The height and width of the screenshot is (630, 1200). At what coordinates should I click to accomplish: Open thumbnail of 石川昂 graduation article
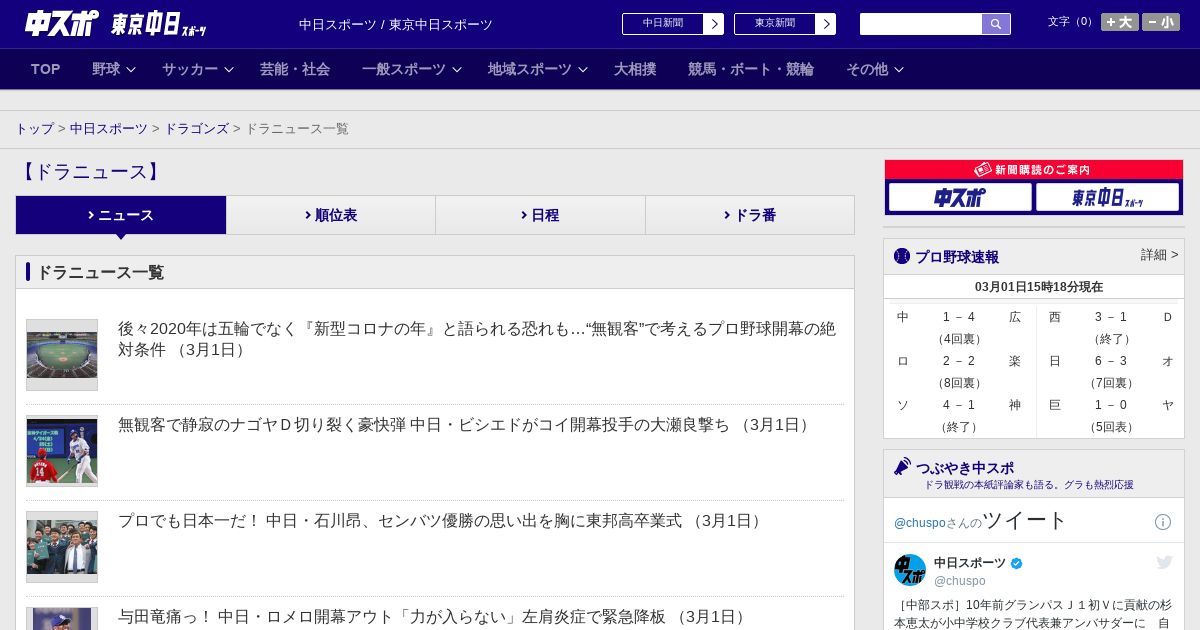coord(62,547)
